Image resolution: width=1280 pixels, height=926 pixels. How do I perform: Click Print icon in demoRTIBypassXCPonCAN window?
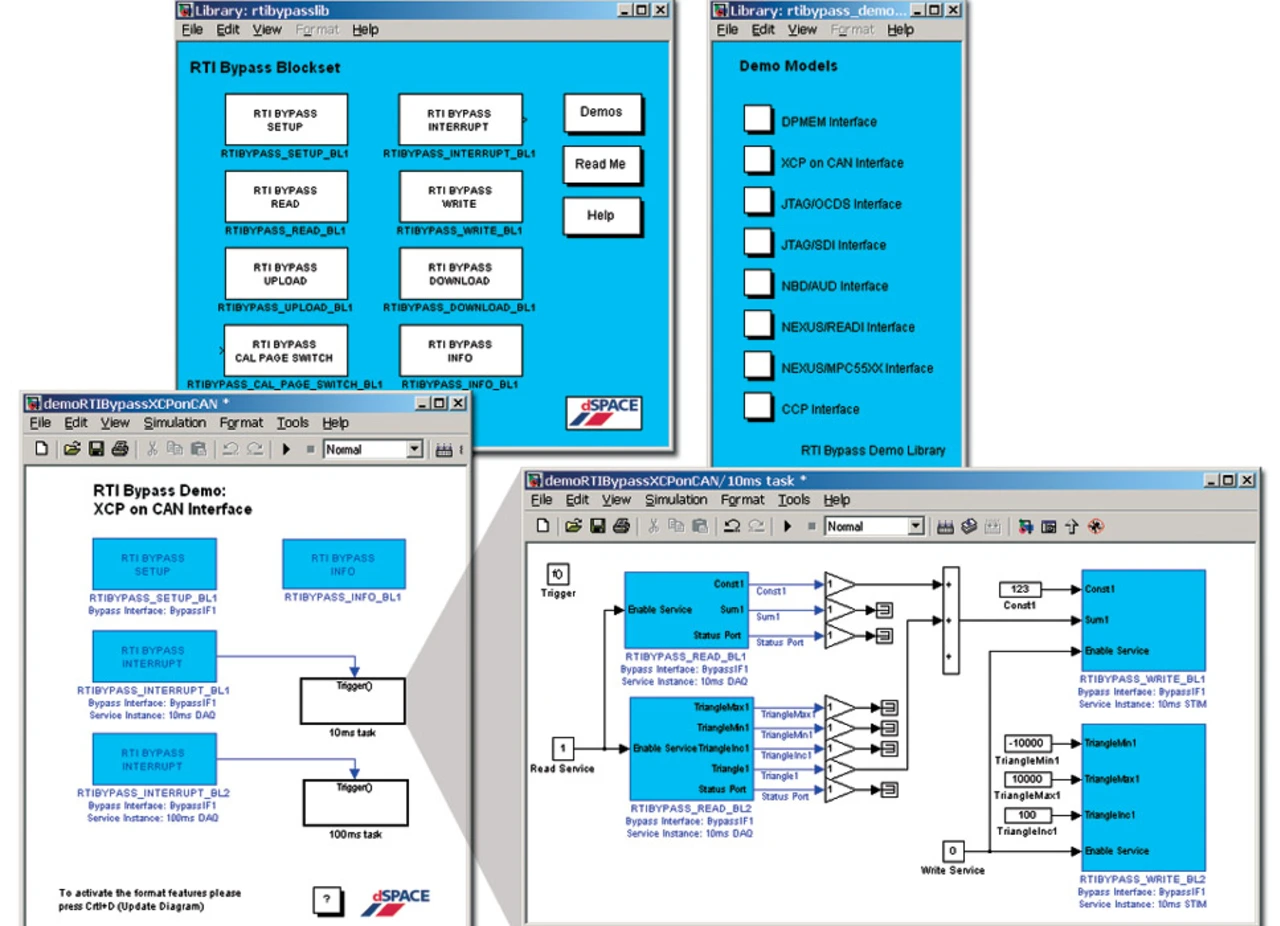pos(120,449)
